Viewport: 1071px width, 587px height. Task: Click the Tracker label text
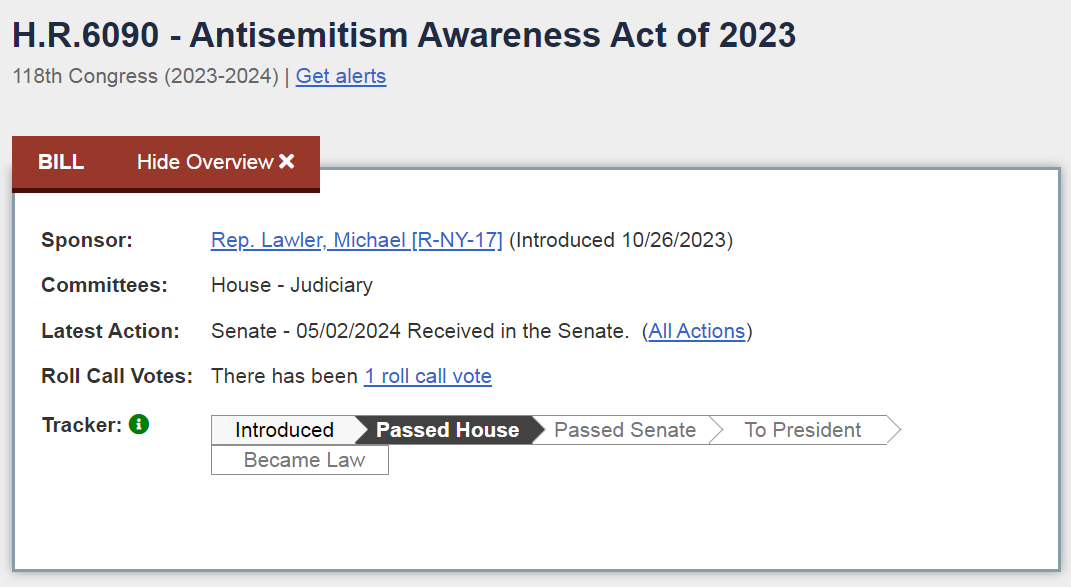81,425
